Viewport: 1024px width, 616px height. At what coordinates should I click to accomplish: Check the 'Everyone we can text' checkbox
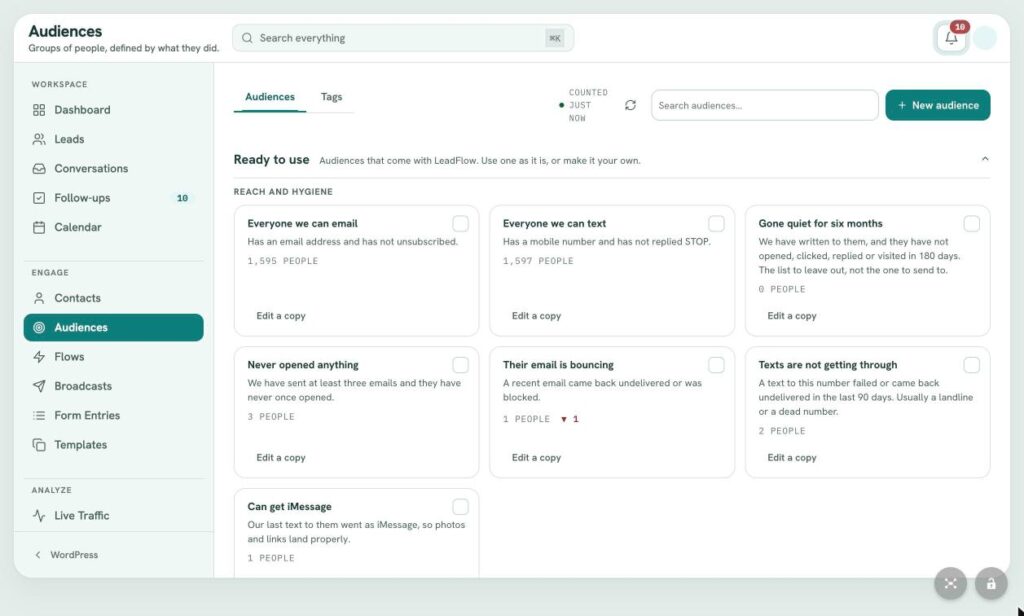click(716, 223)
